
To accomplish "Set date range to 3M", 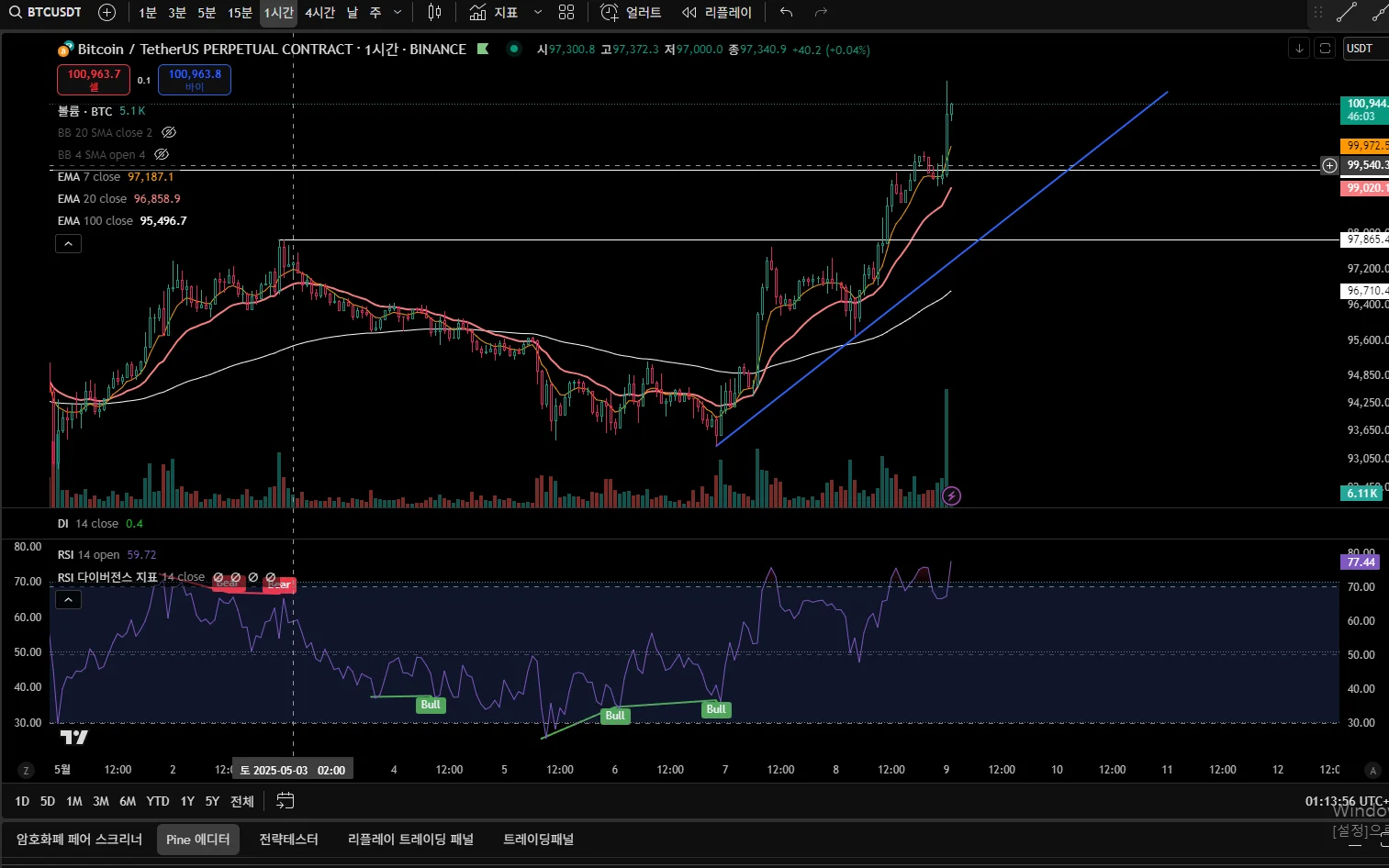I will point(101,801).
